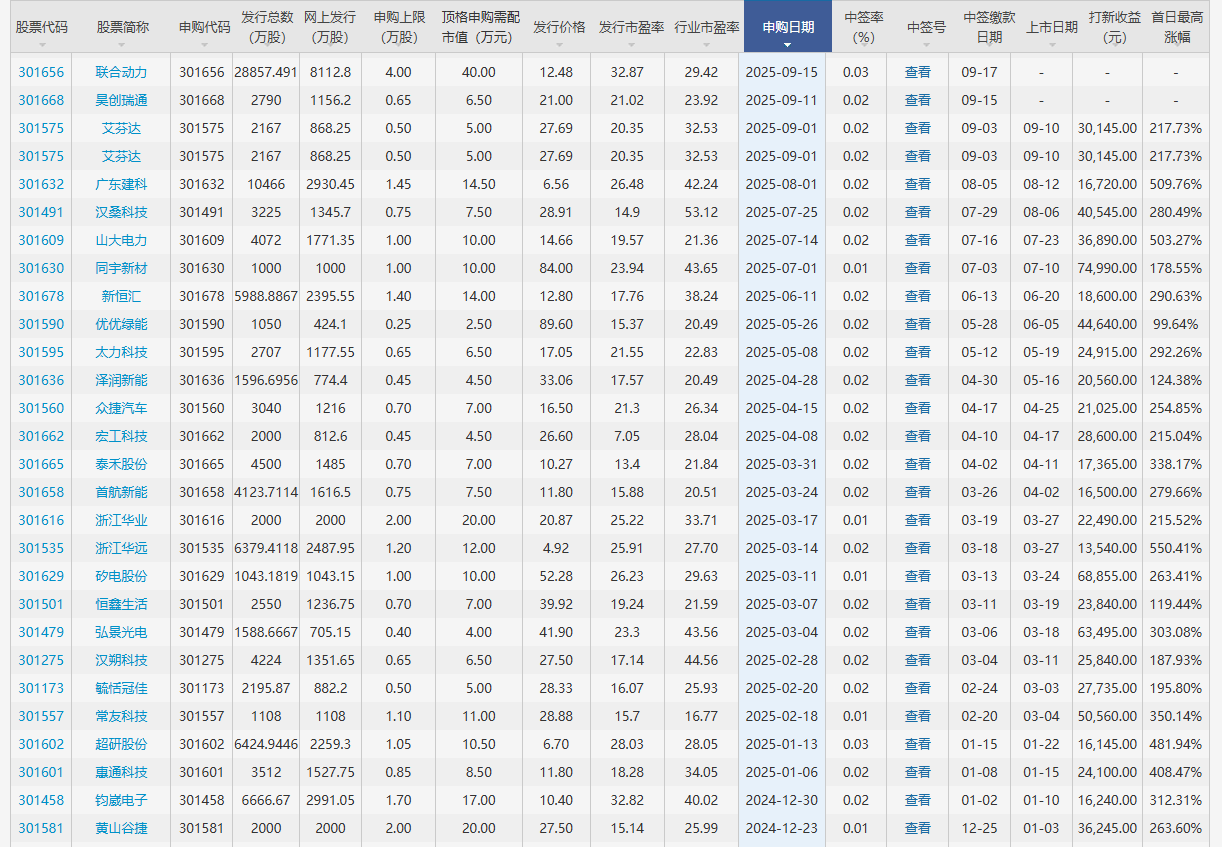Sort by 中签缴款日期 column header
The image size is (1222, 847).
point(989,27)
